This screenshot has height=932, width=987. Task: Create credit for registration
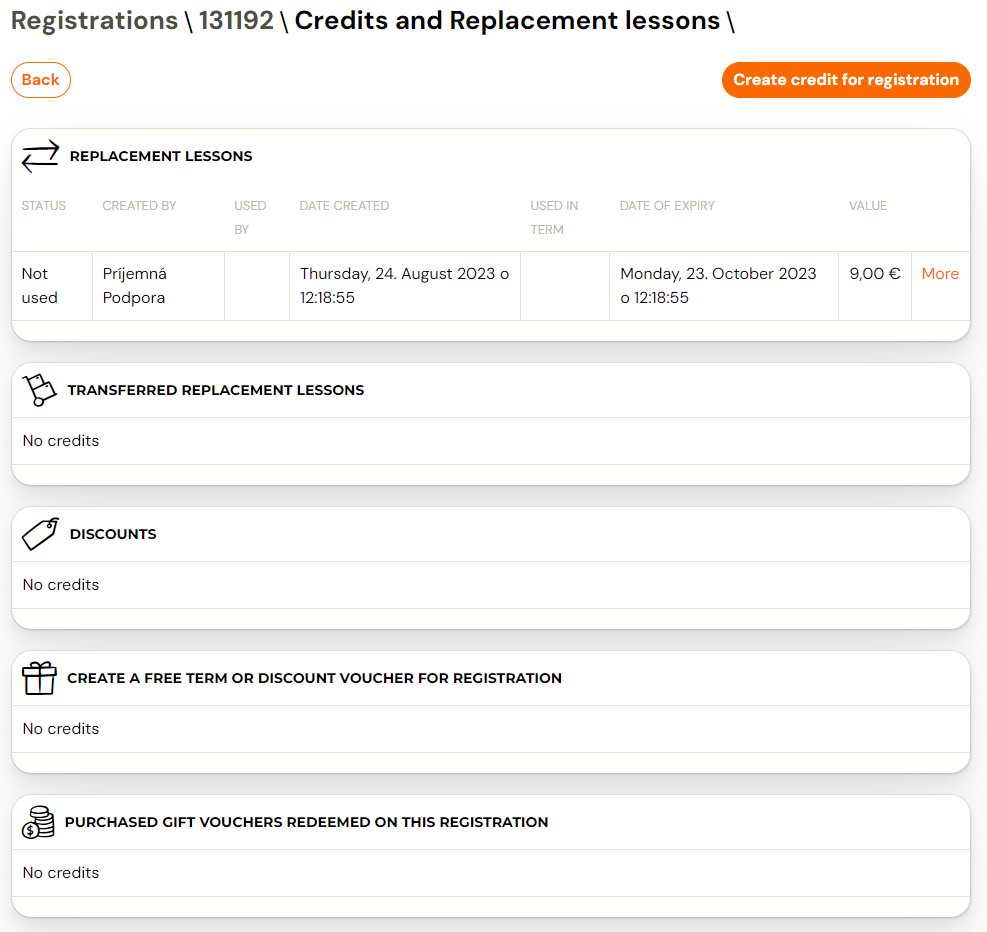click(x=846, y=80)
